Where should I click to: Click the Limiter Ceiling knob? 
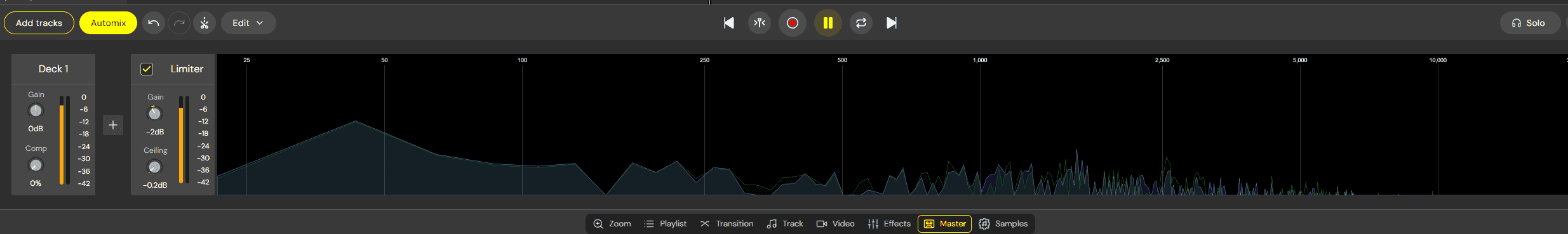(154, 167)
